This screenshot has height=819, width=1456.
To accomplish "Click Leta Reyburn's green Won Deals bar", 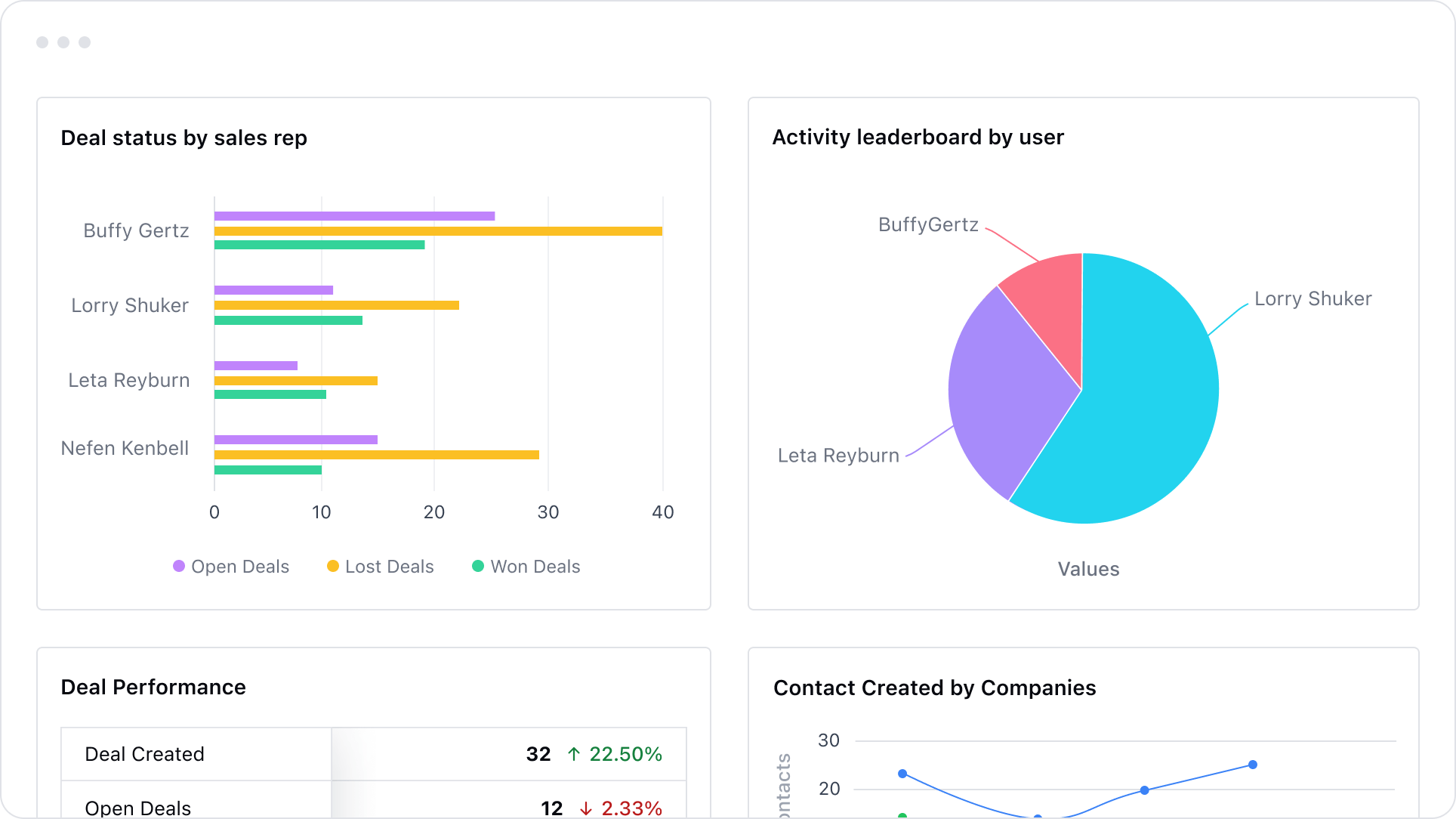I will 270,394.
